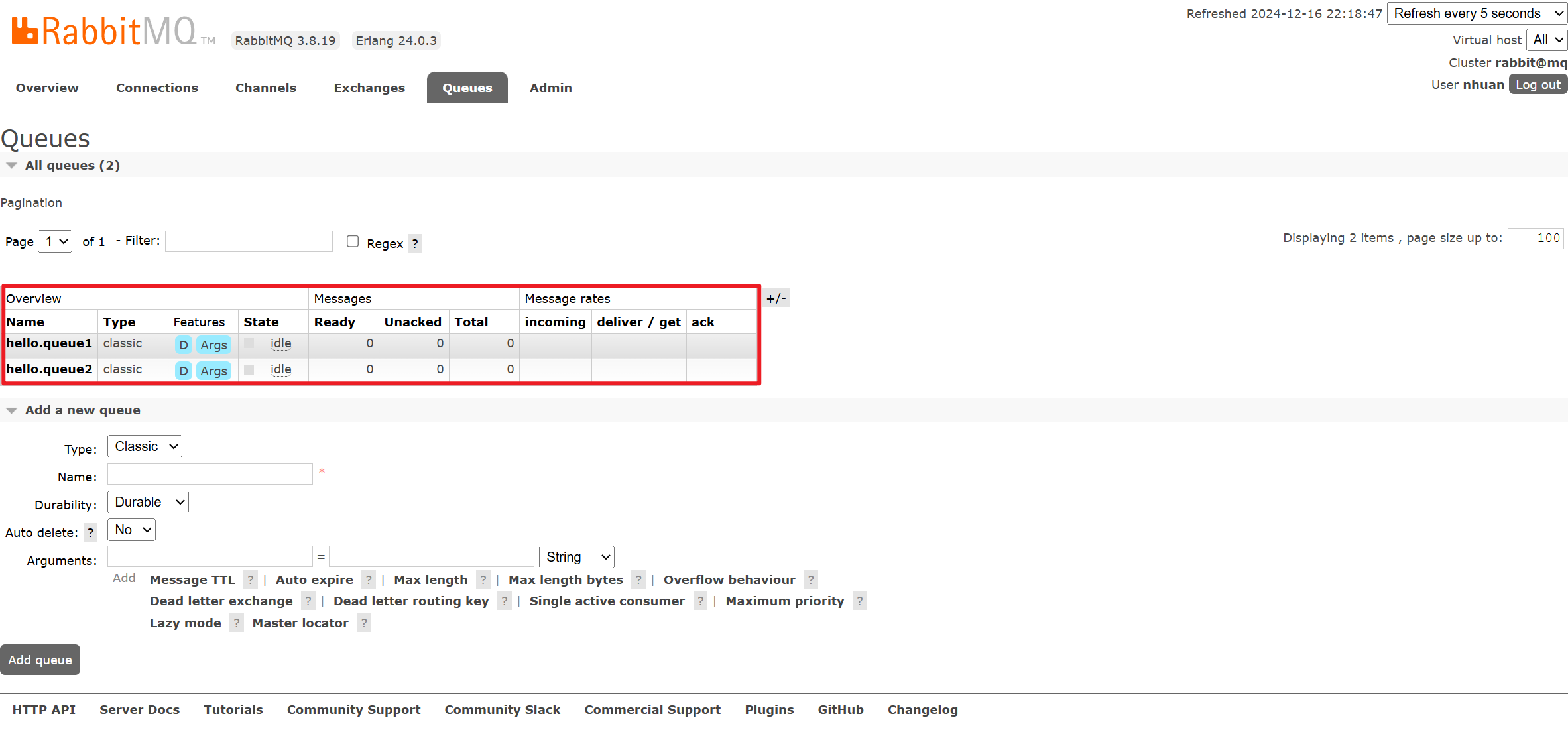Go to the Exchanges tab
This screenshot has width=1568, height=730.
click(x=369, y=88)
